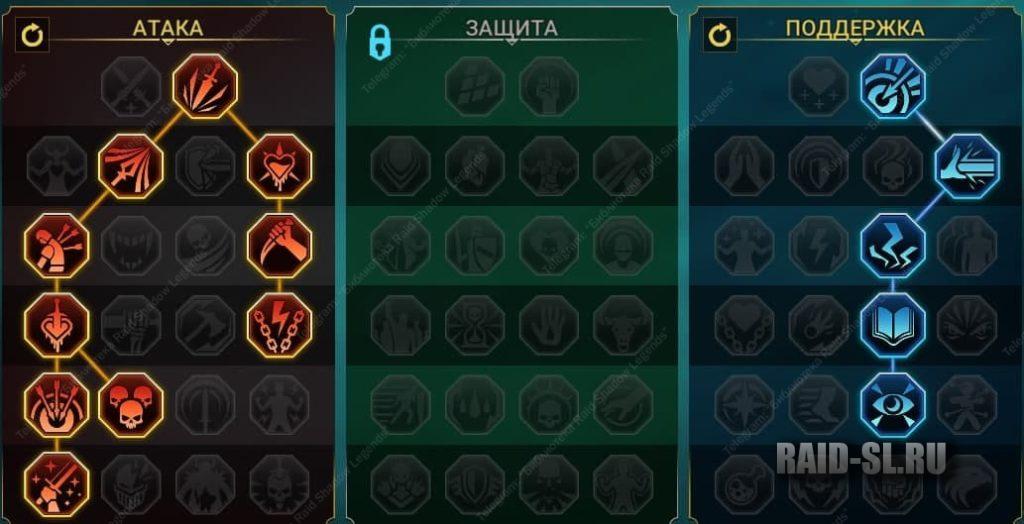Select the eye mastery in Поддержка
This screenshot has height=524, width=1024.
coord(893,404)
